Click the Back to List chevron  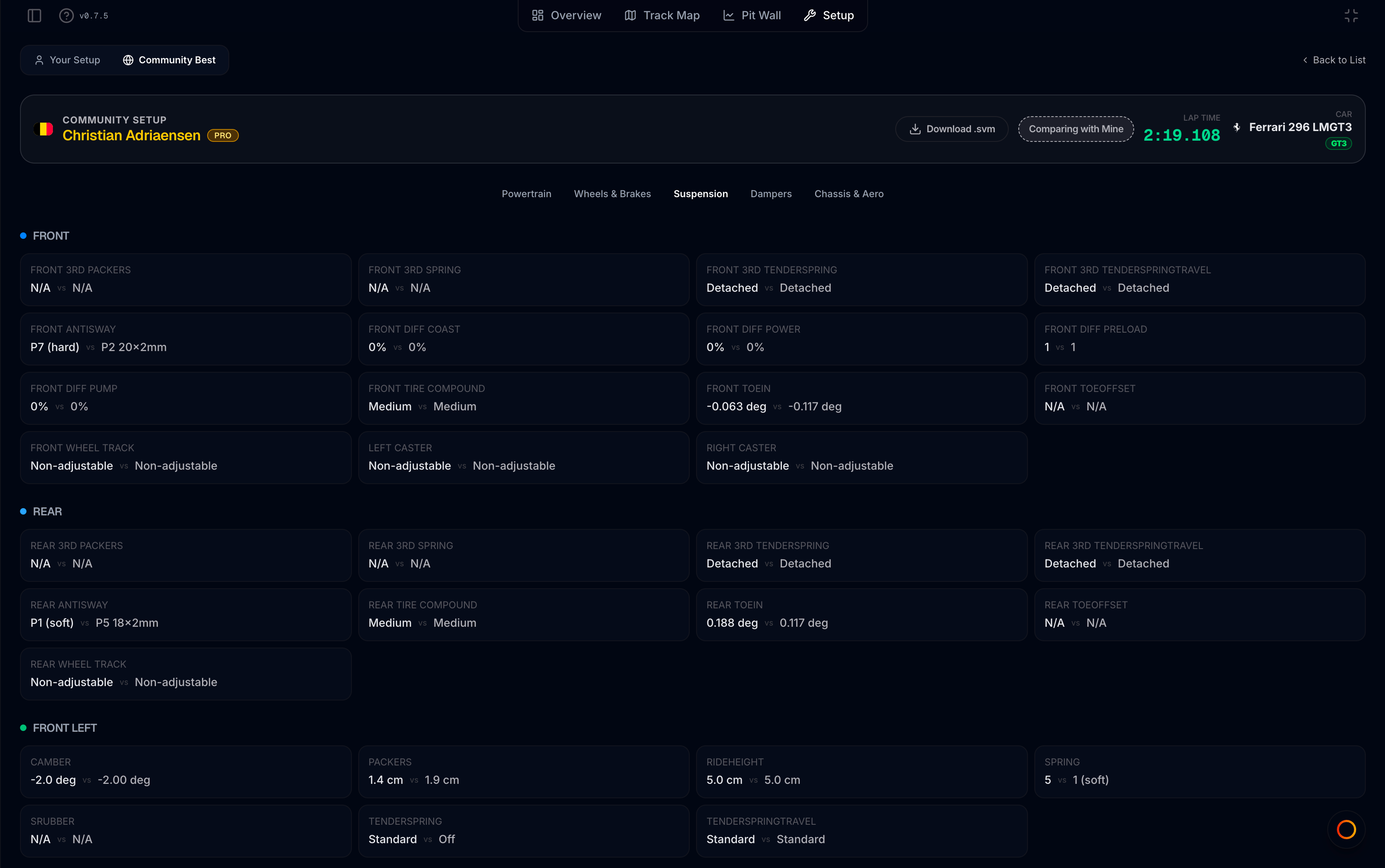point(1304,60)
